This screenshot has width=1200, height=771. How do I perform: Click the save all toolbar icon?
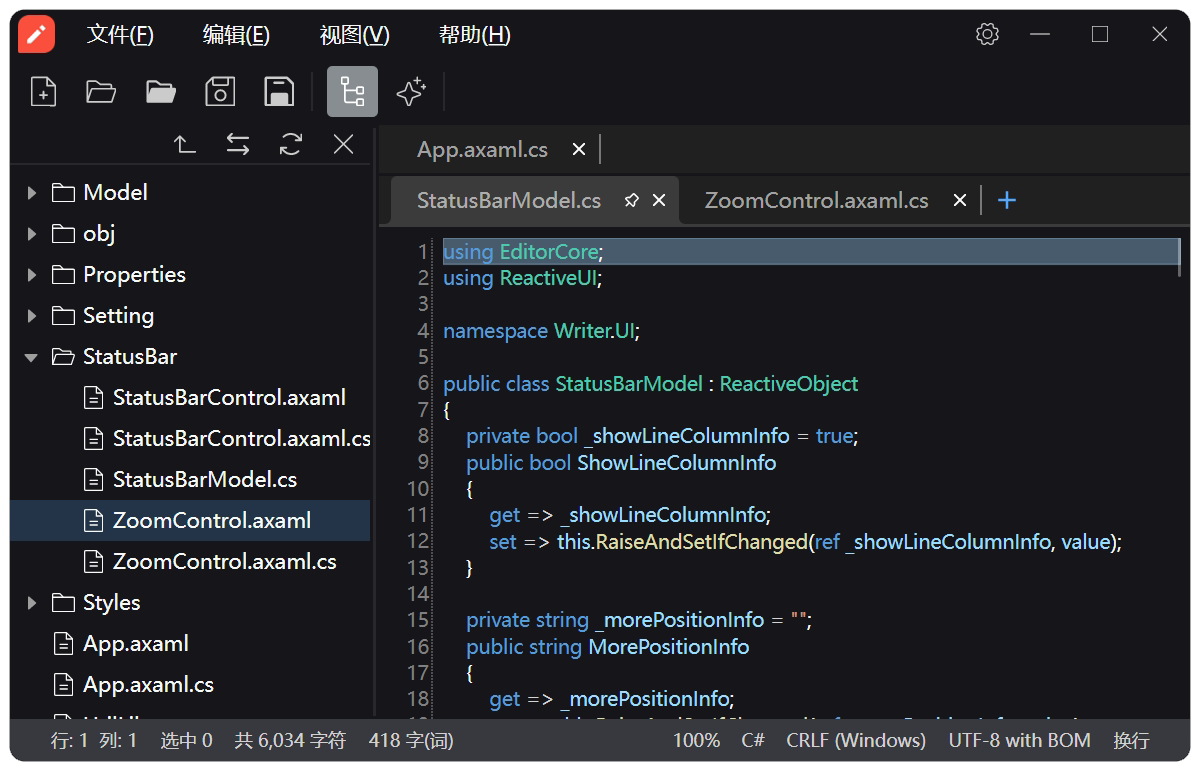coord(279,92)
